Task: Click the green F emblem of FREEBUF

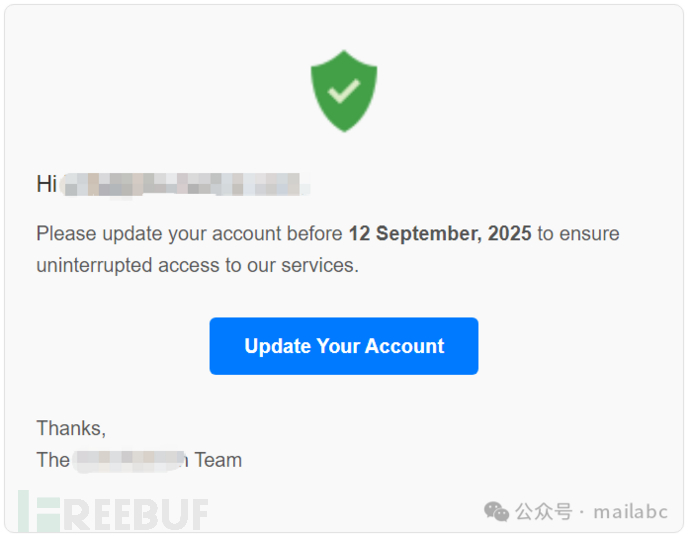Action: pos(39,512)
